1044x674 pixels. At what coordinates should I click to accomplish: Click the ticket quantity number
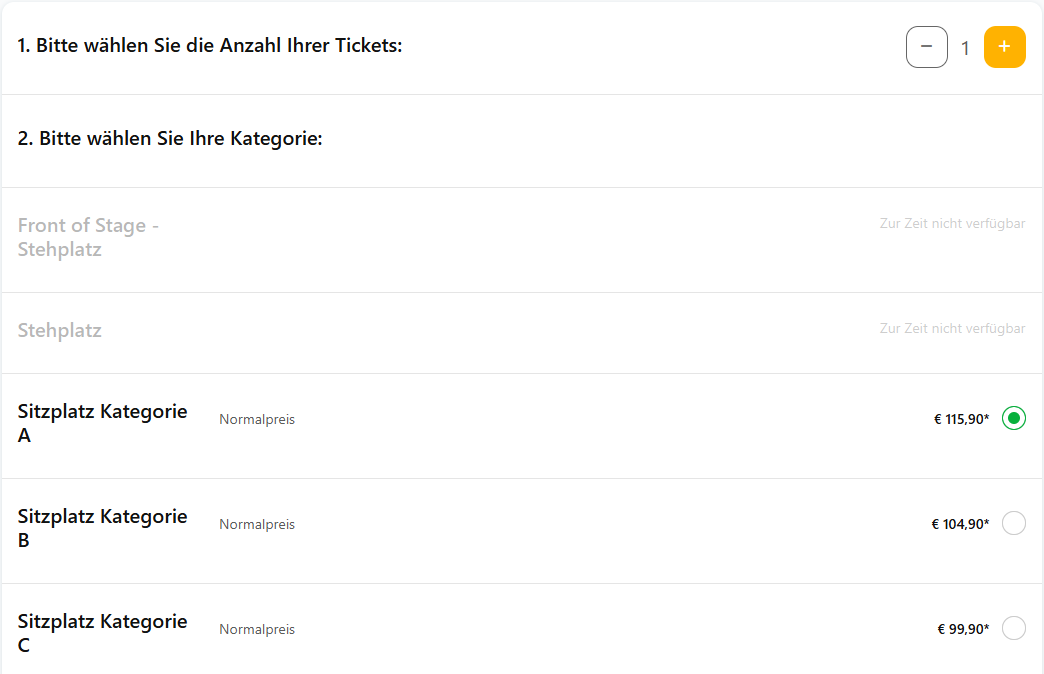965,48
